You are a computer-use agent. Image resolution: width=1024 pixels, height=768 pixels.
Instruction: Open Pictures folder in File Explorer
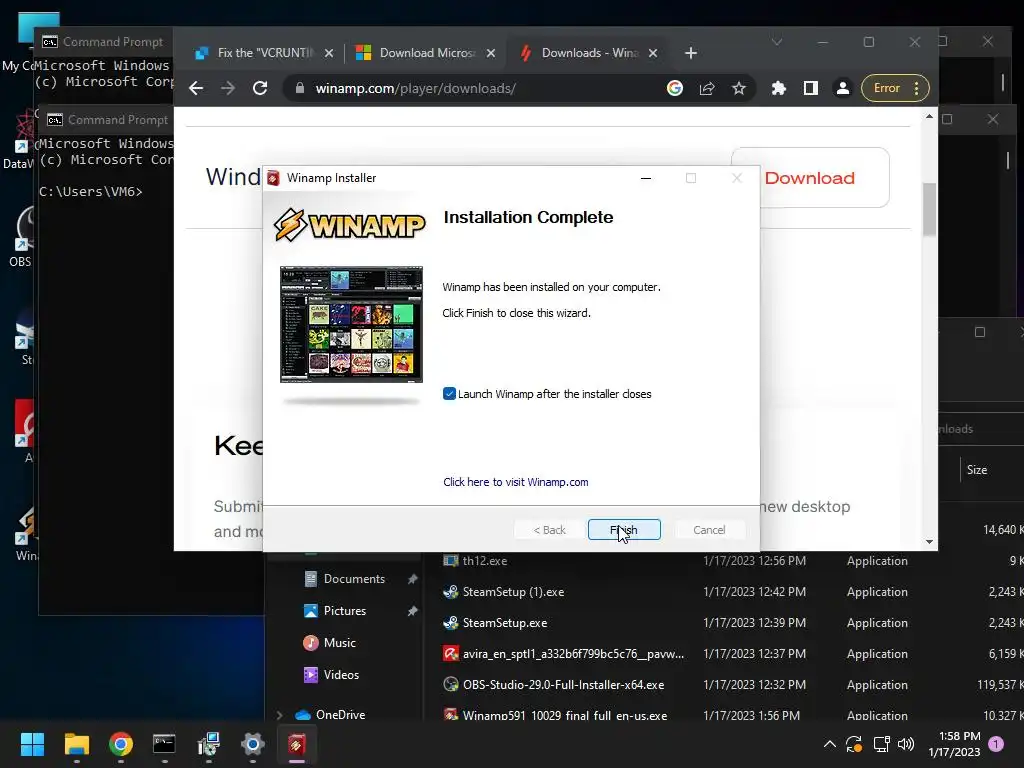point(344,611)
